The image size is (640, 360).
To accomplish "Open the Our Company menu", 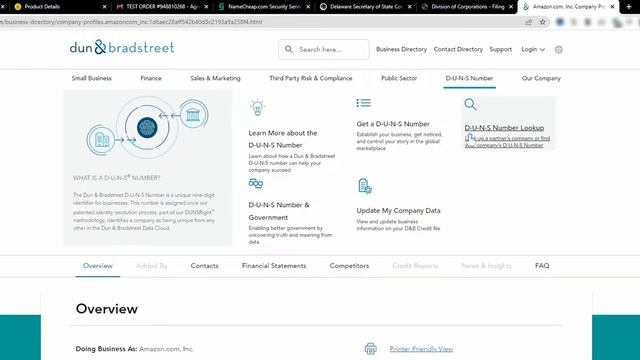I will pyautogui.click(x=541, y=78).
